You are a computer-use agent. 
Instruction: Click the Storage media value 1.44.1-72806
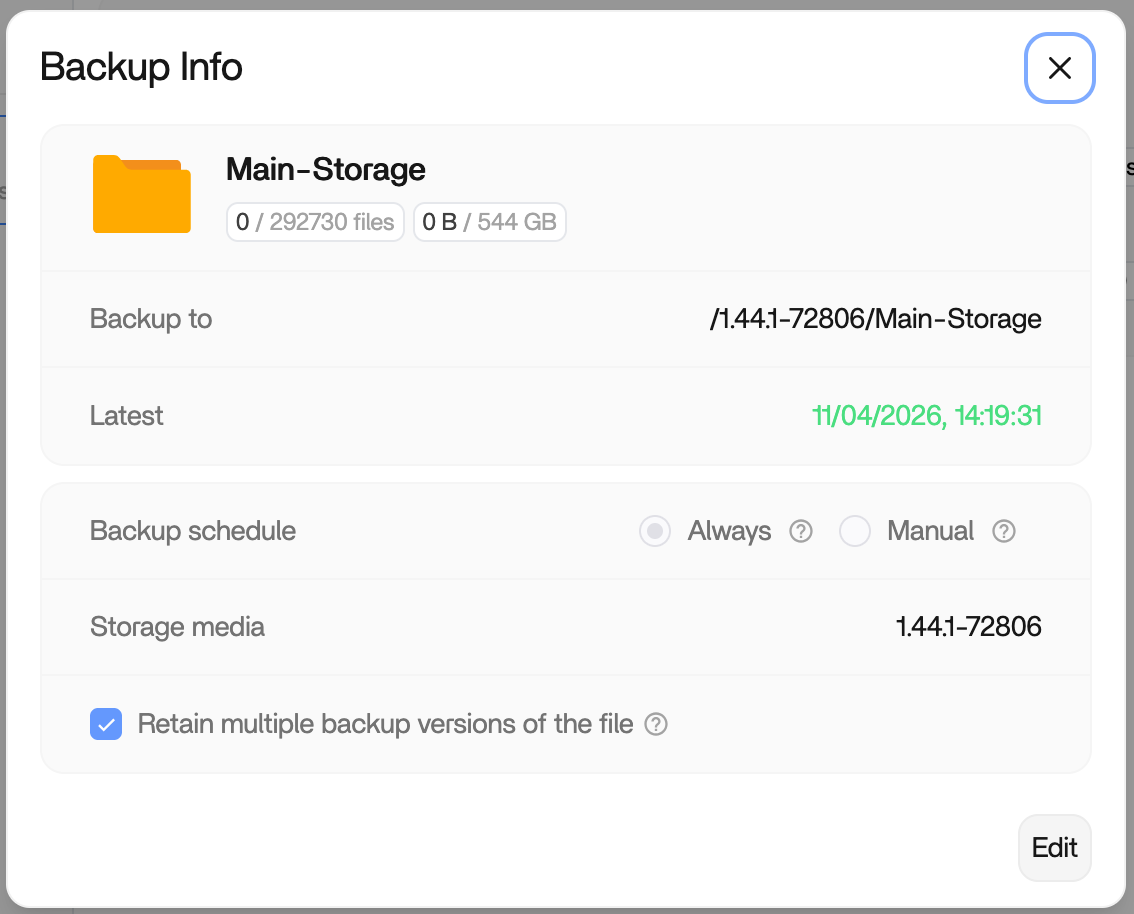coord(968,627)
